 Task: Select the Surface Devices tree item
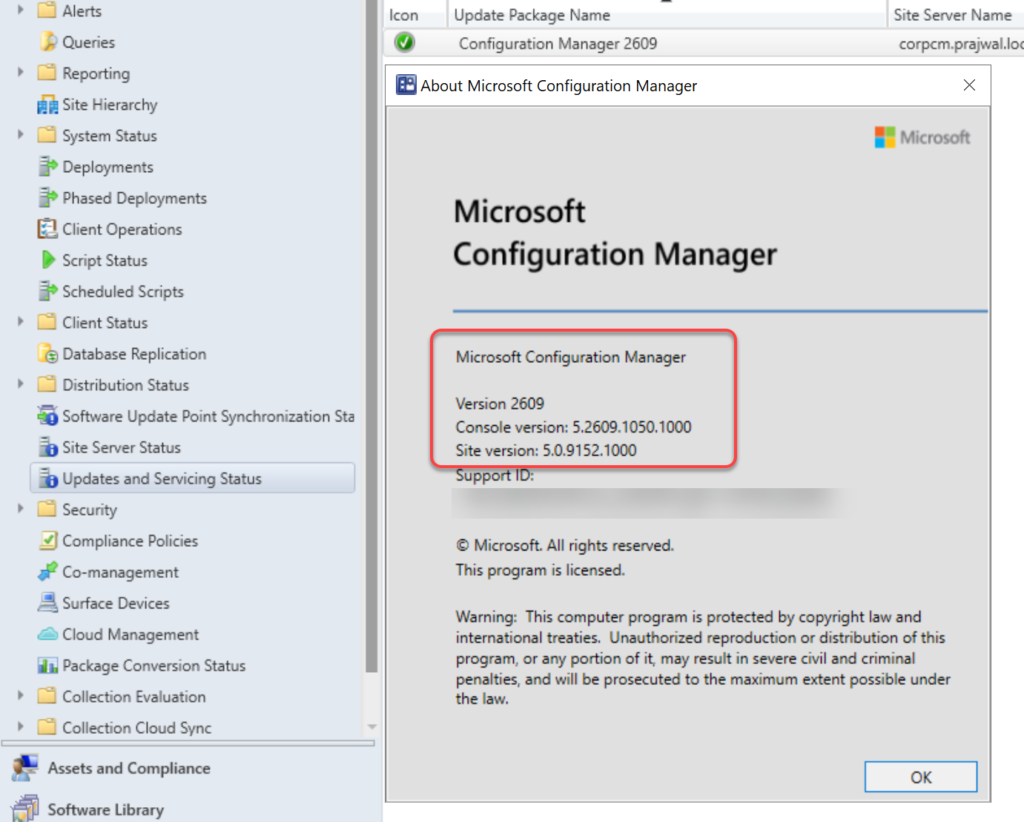[x=116, y=603]
